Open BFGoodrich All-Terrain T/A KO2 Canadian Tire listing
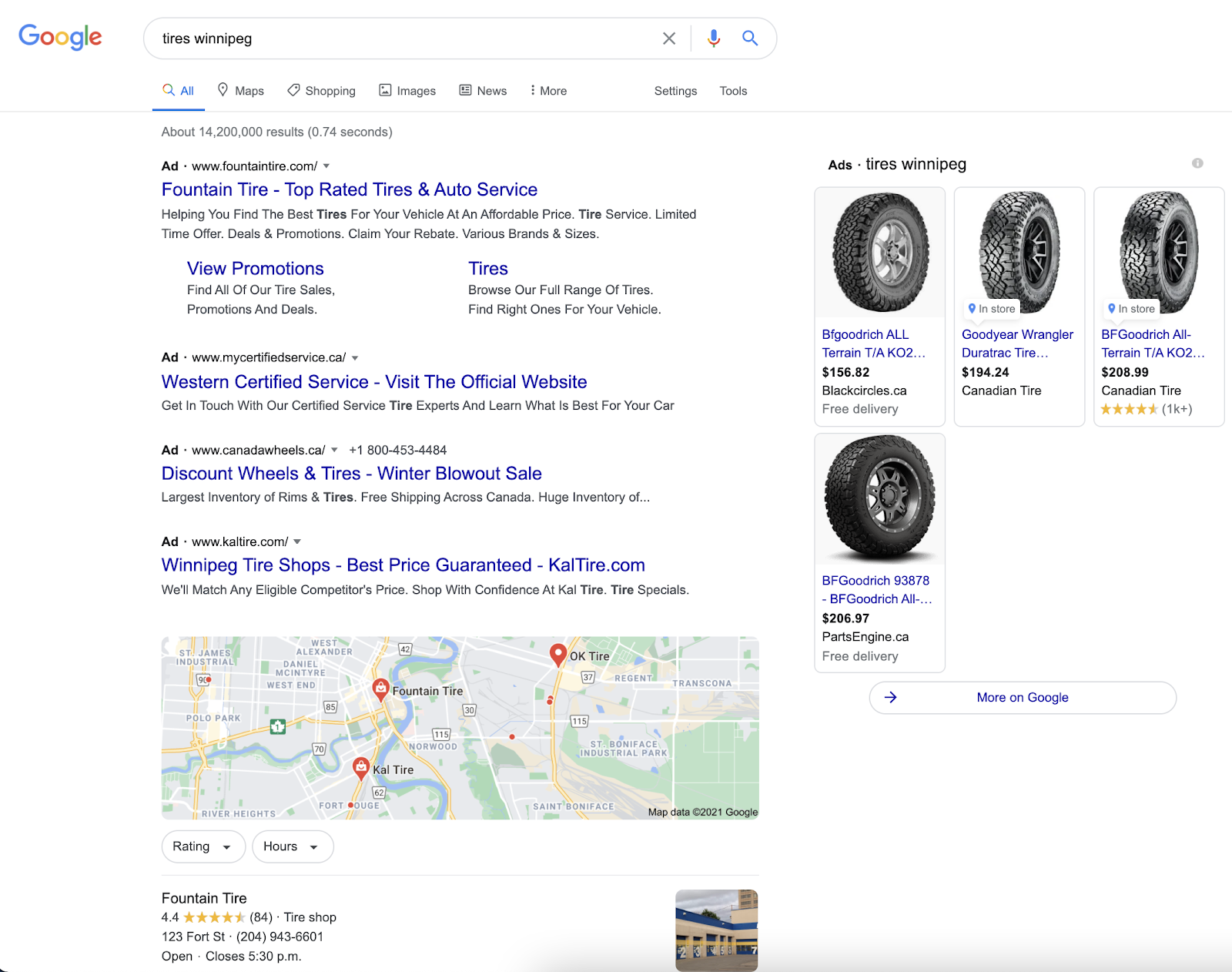Viewport: 1232px width, 972px height. point(1153,344)
